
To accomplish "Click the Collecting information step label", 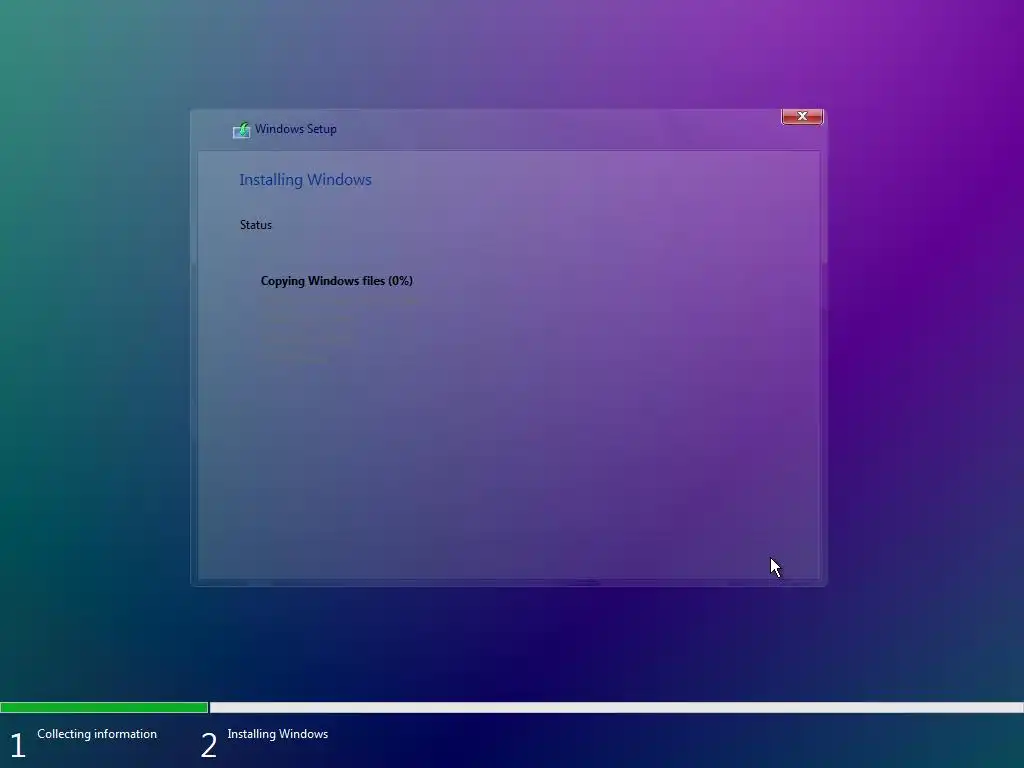I will pyautogui.click(x=97, y=734).
